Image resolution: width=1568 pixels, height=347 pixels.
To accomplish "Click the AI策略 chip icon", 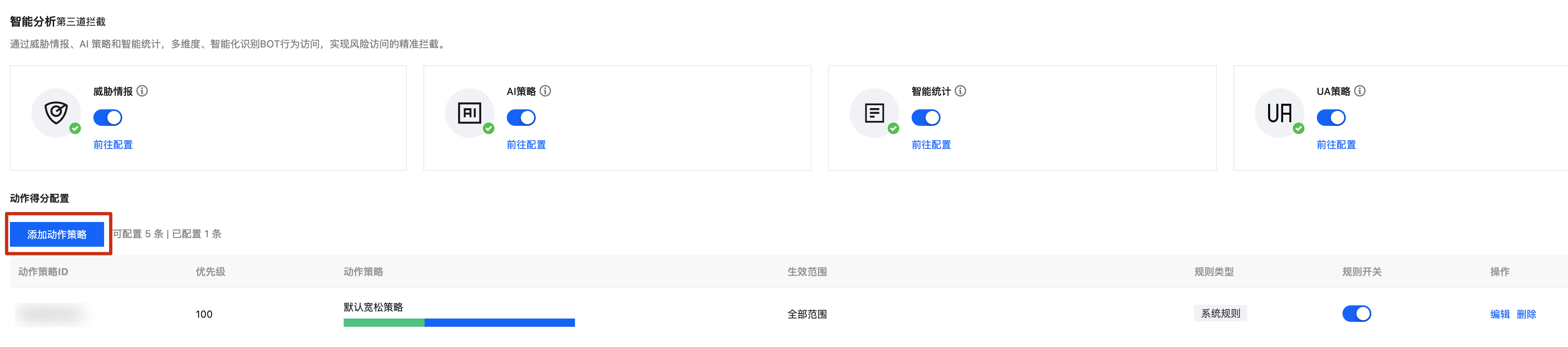I will [x=469, y=113].
